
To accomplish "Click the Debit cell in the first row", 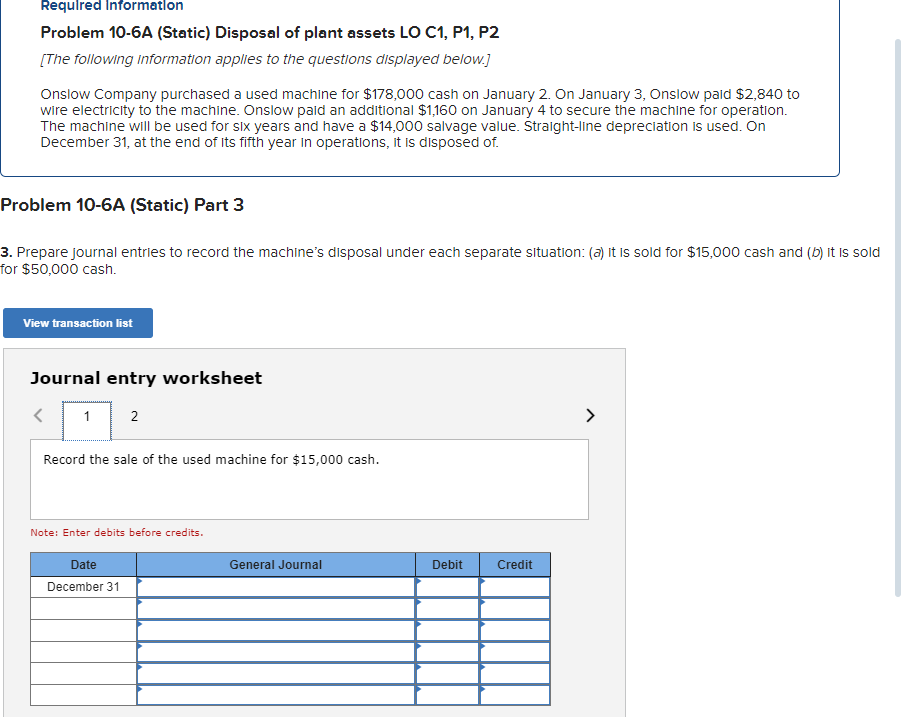I will pos(447,586).
